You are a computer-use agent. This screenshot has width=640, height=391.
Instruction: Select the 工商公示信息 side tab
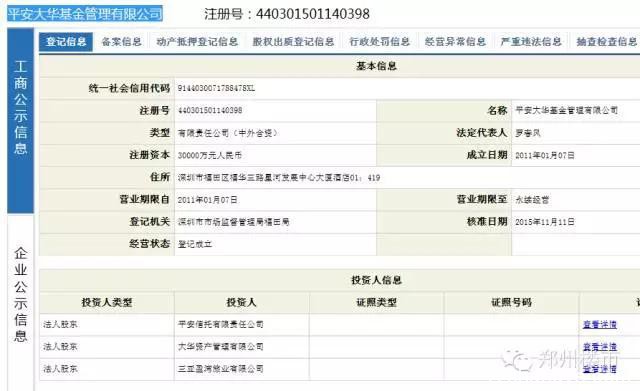coord(20,120)
